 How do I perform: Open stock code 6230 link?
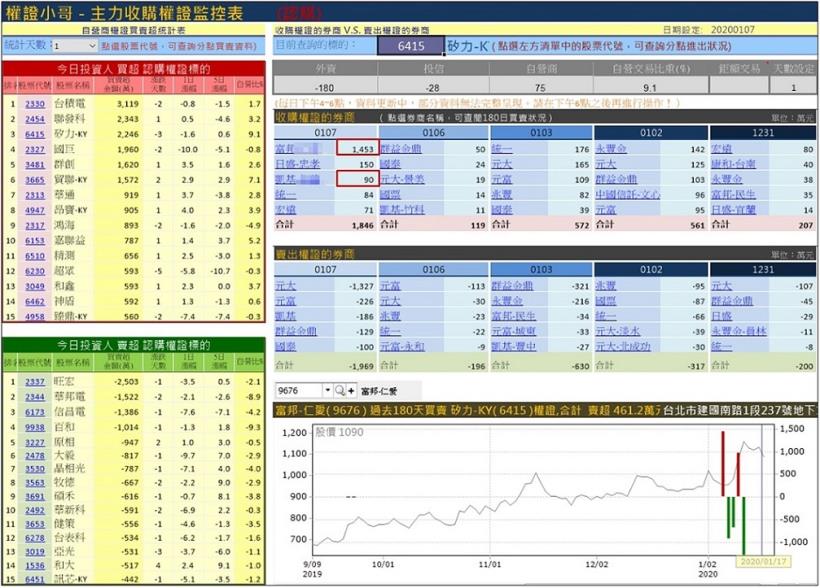[x=35, y=271]
